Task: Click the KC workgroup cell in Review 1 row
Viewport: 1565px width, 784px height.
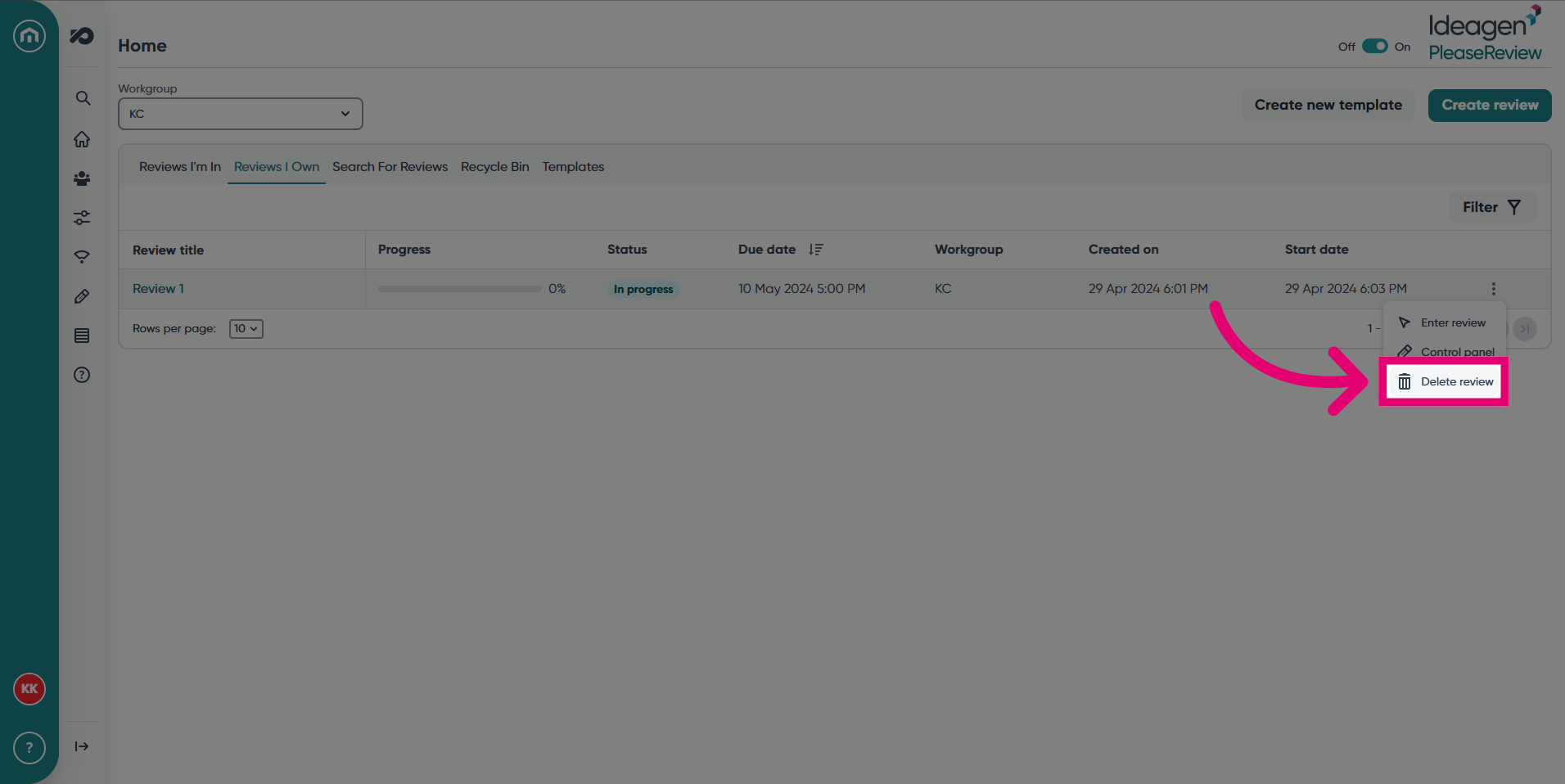Action: tap(943, 289)
